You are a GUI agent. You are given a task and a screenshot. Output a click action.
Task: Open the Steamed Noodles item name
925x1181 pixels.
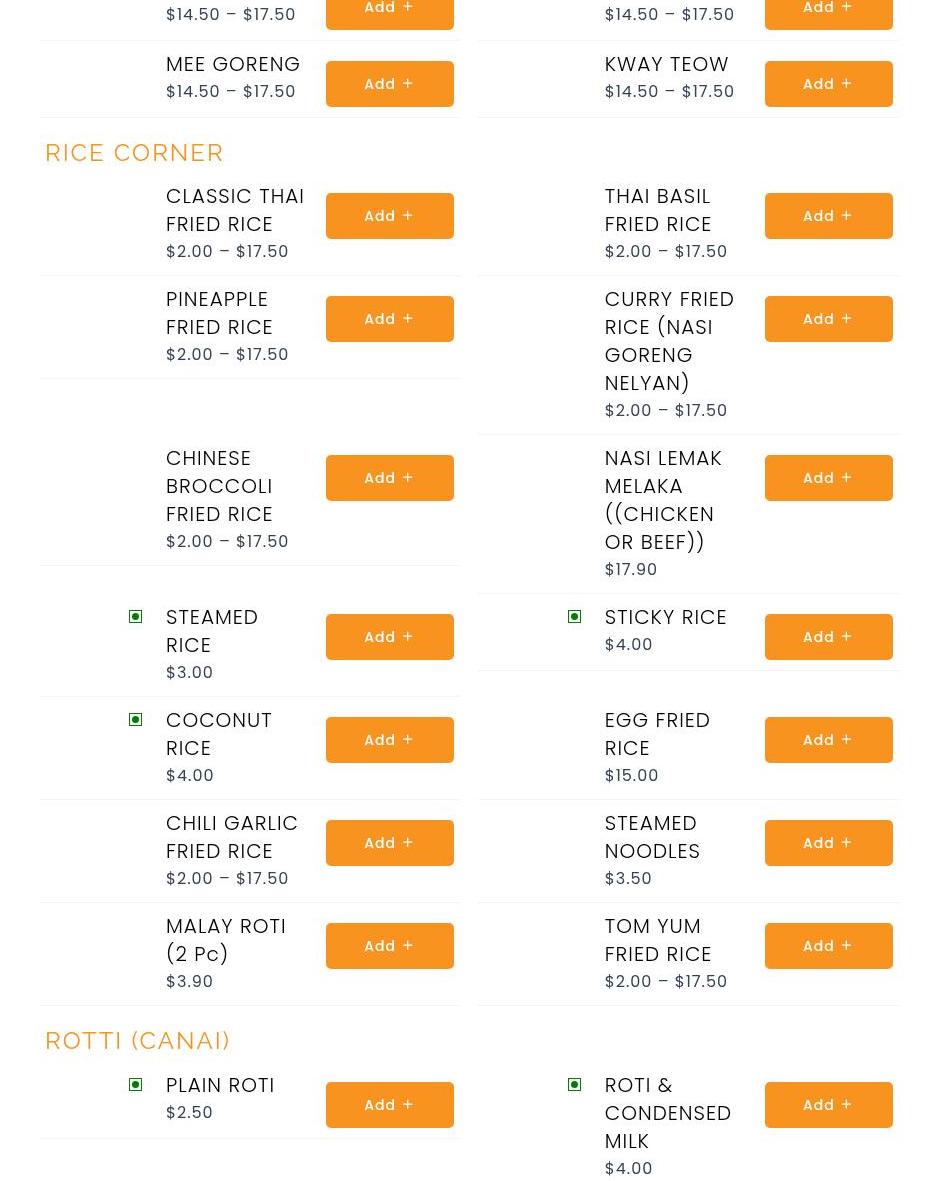(x=652, y=837)
